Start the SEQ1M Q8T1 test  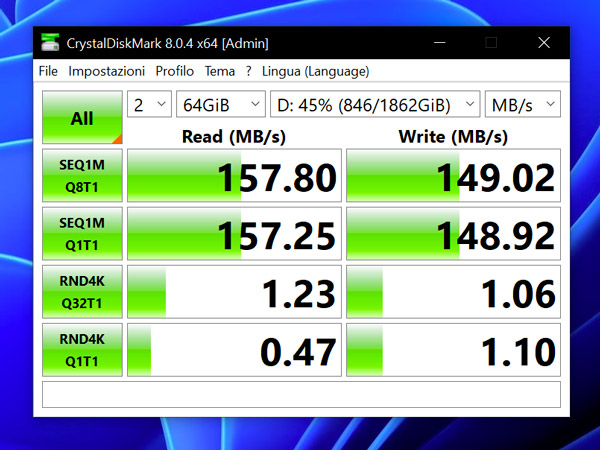pos(82,176)
